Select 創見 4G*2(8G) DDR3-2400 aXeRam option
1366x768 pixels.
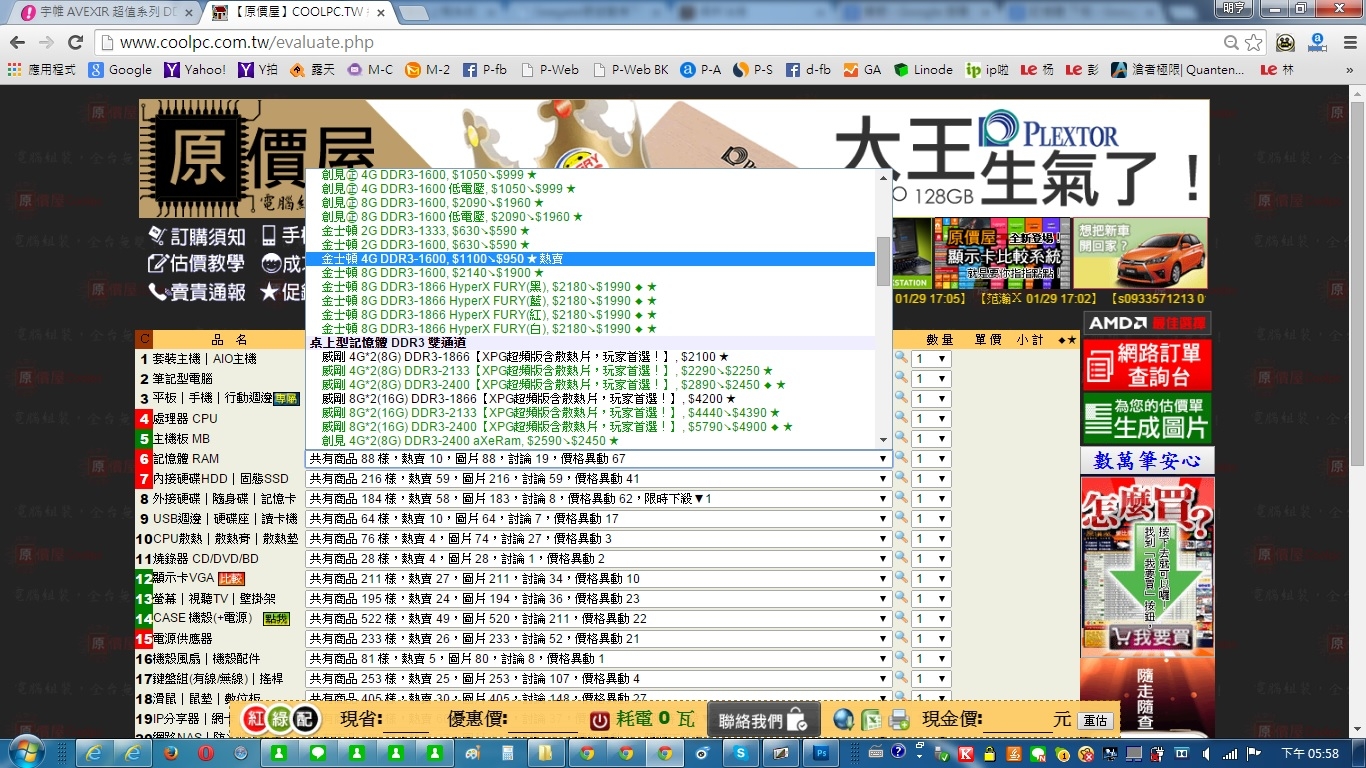pyautogui.click(x=590, y=441)
